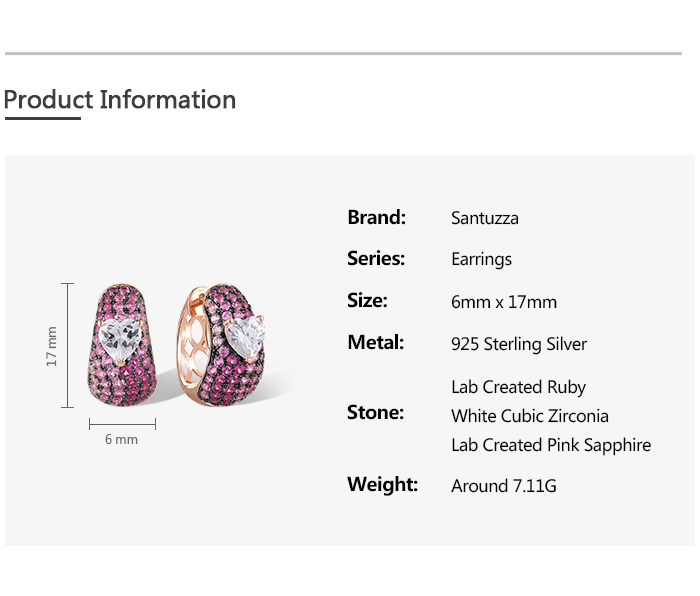Click the Santuzza brand name
This screenshot has height=596, width=700.
[485, 218]
